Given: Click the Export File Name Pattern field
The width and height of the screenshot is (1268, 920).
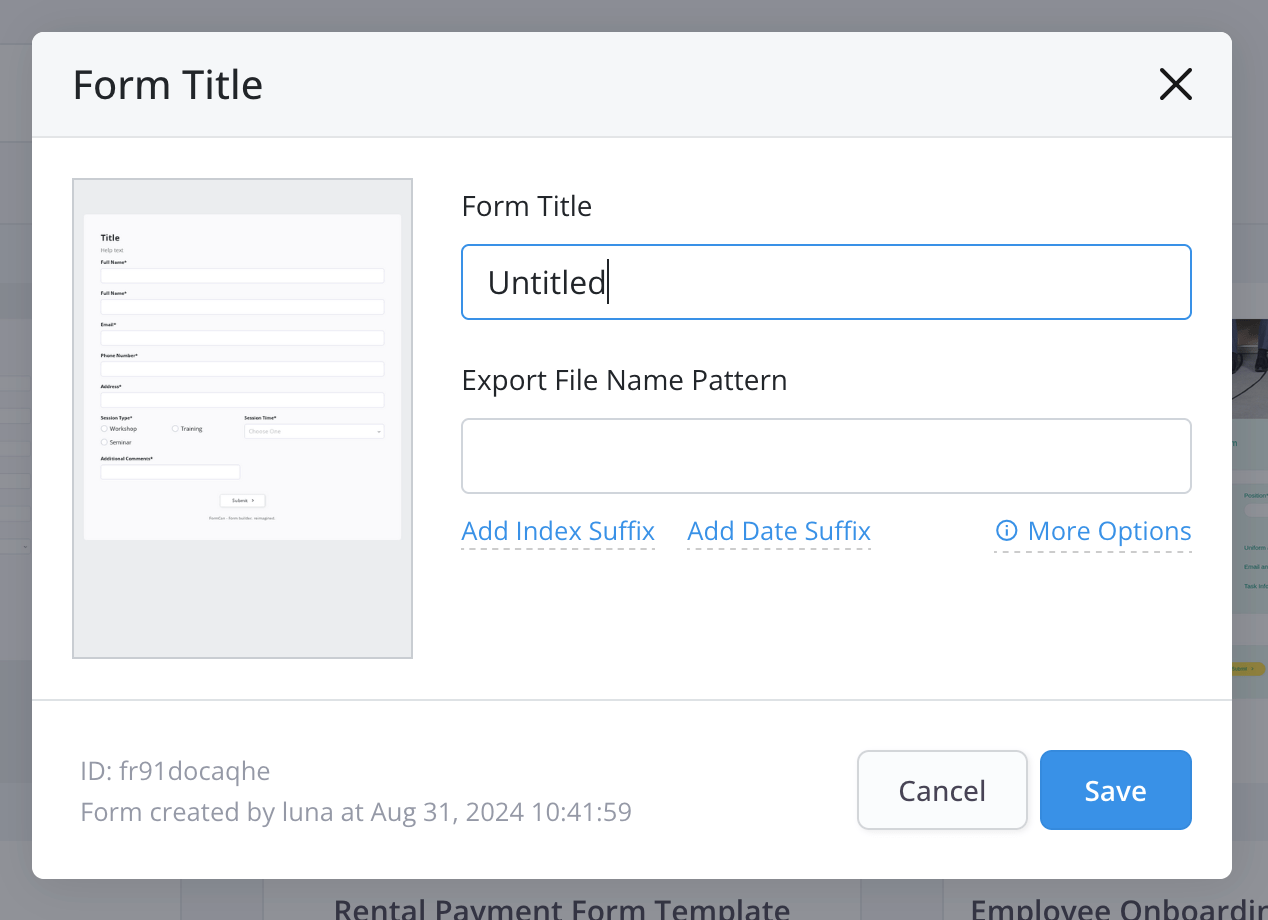Looking at the screenshot, I should point(826,456).
